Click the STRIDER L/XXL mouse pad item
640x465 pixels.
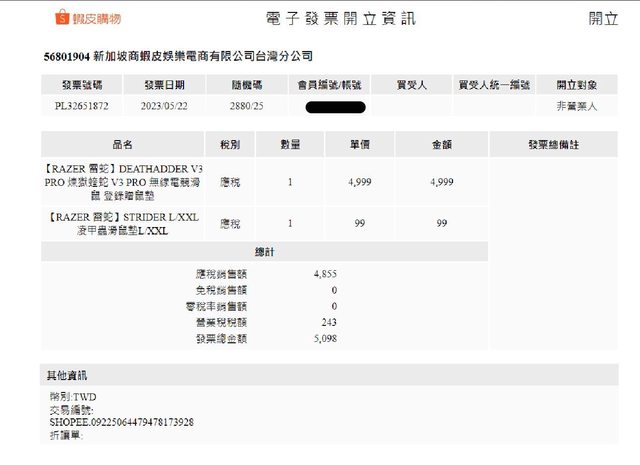click(x=122, y=223)
